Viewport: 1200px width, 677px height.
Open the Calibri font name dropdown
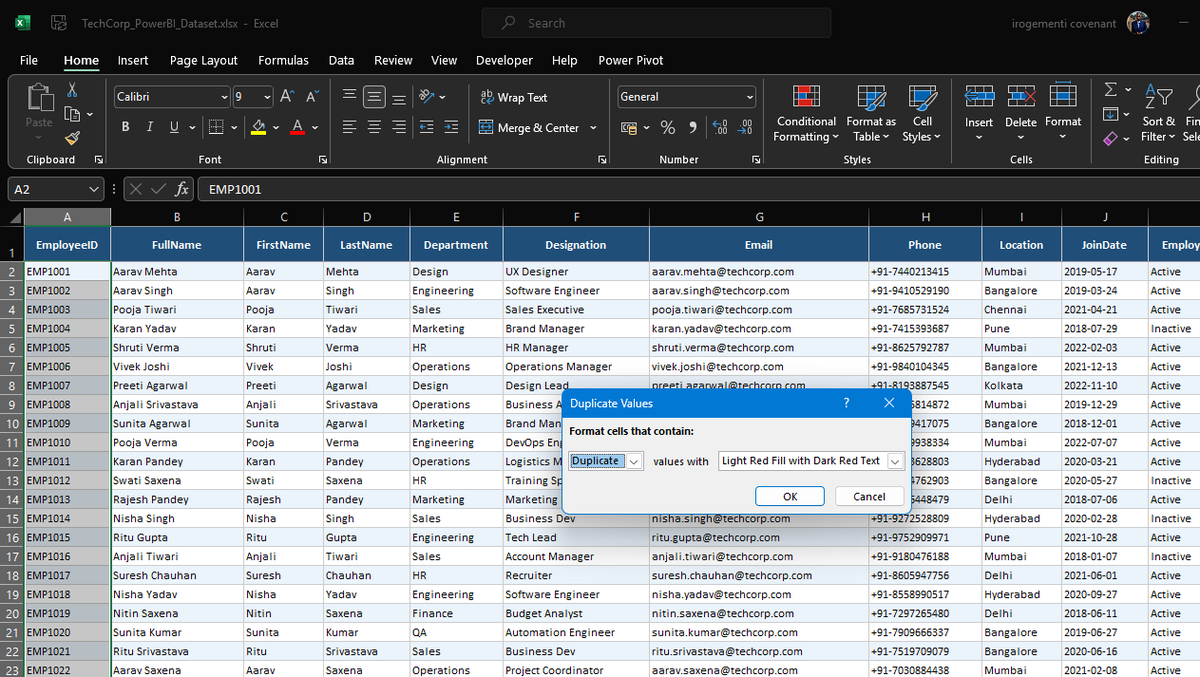point(225,97)
